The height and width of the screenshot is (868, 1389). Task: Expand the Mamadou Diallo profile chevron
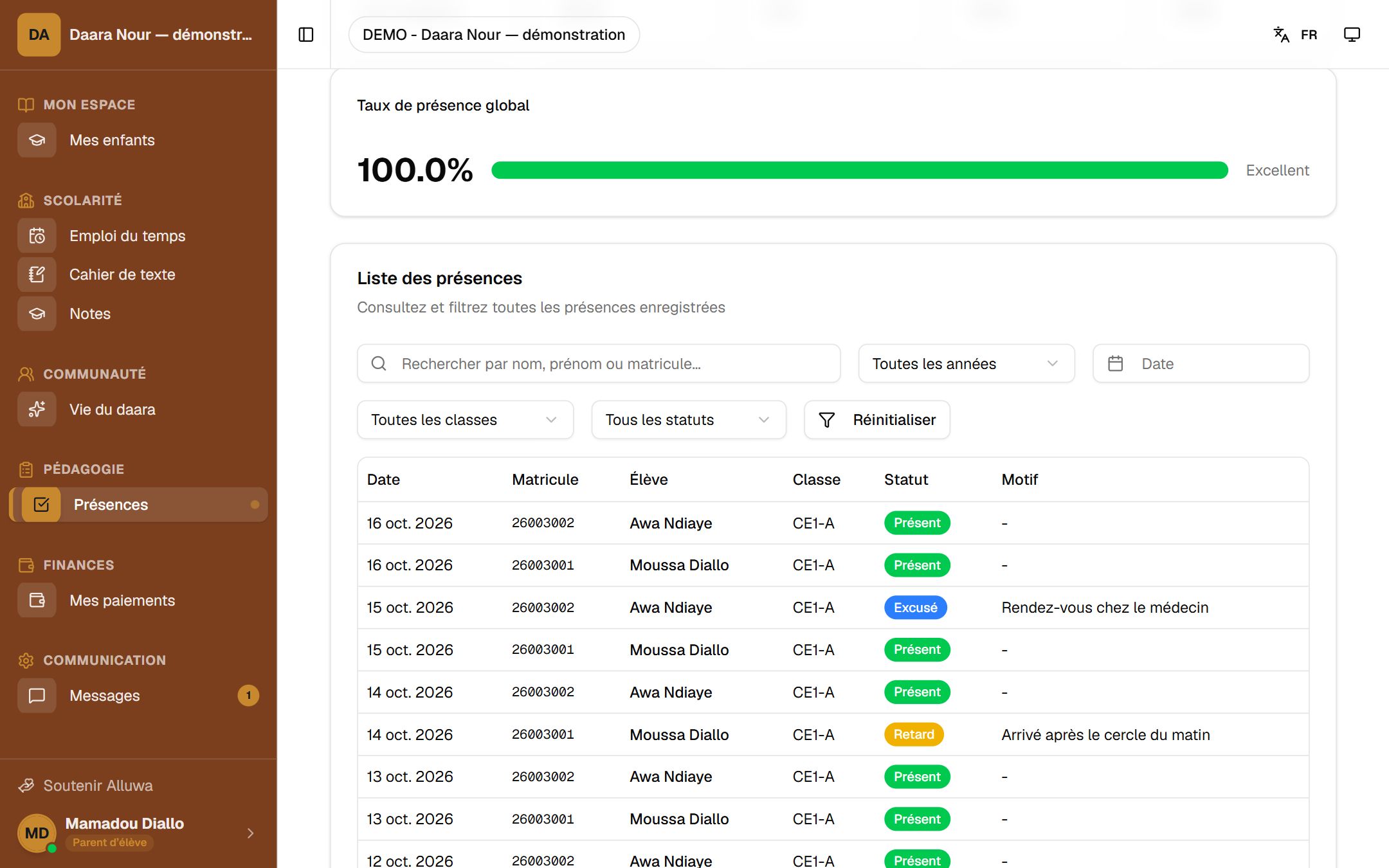(250, 833)
